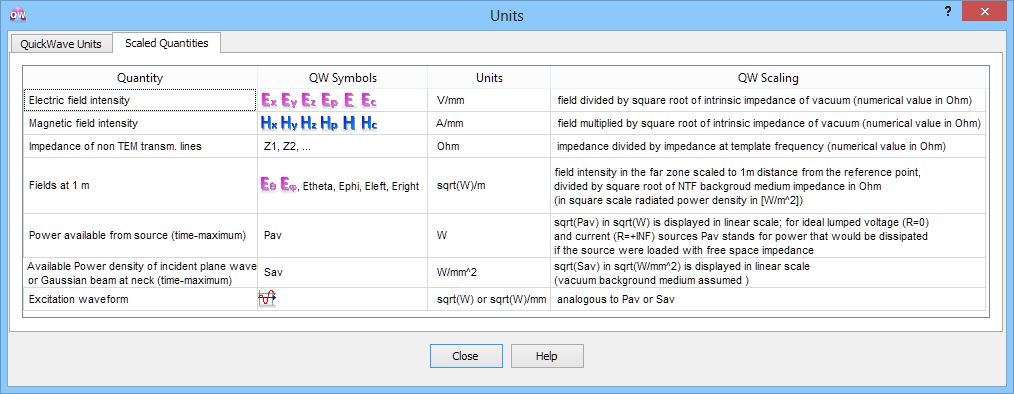Click the QW Symbols column header
Screen dimensions: 1014x394
342,78
